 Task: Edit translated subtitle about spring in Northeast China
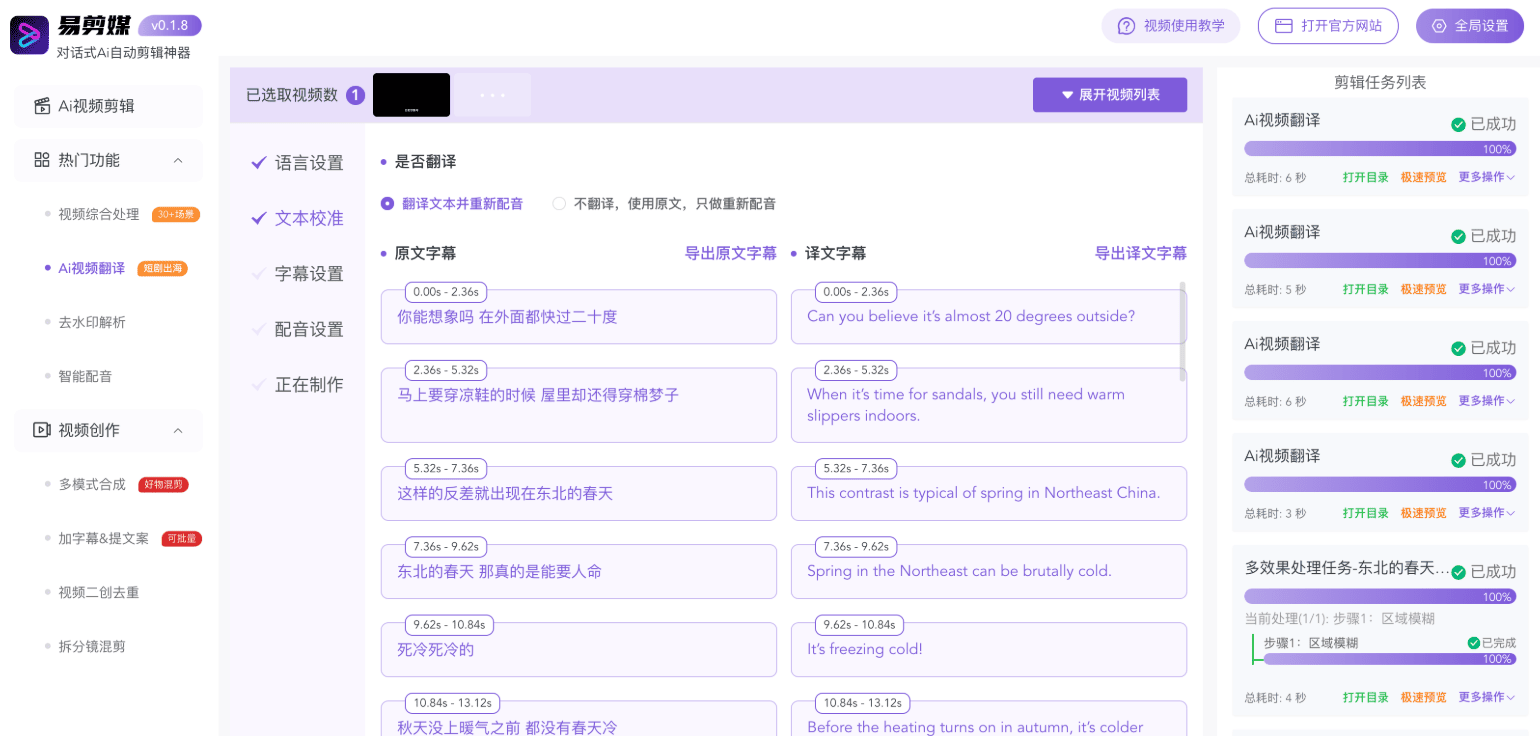pos(989,493)
